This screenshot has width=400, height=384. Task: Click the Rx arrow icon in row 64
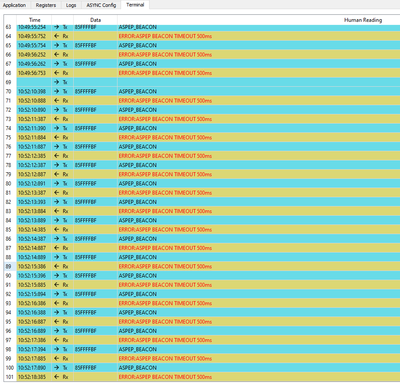coord(57,36)
